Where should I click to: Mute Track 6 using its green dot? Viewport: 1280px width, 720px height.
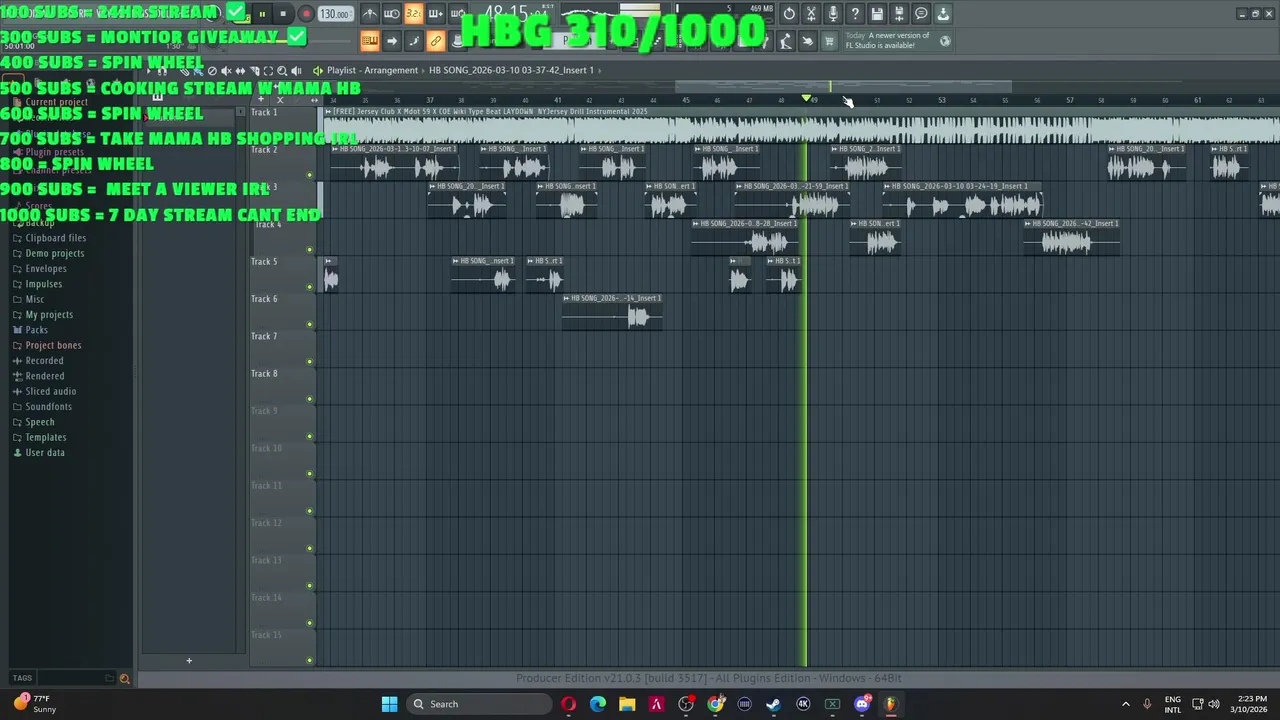coord(310,324)
